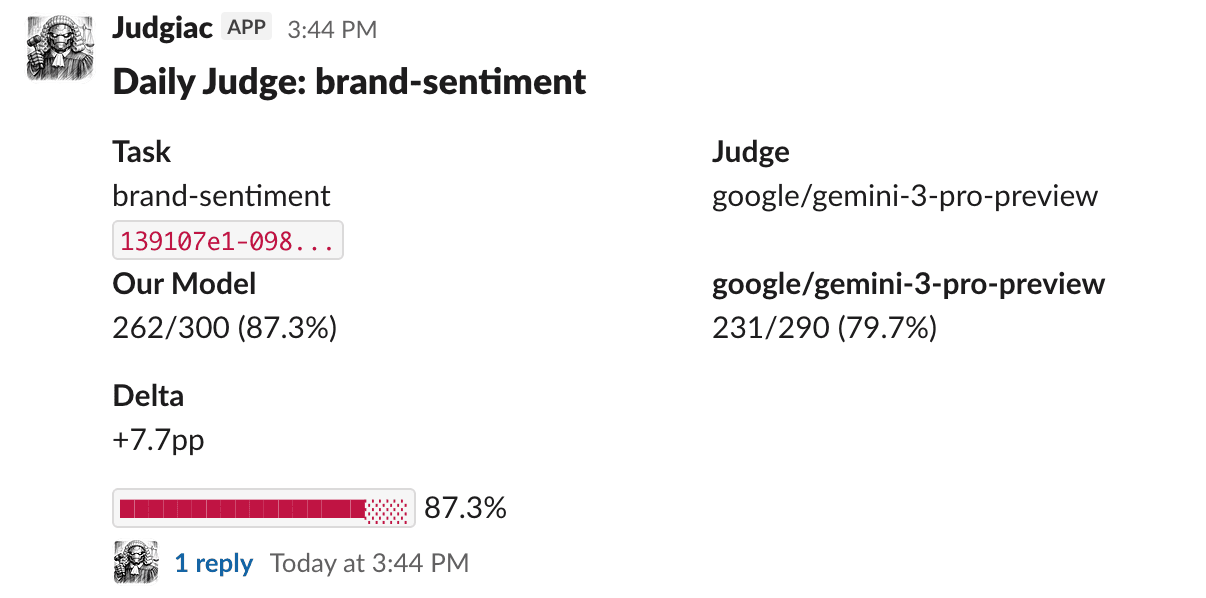Expand the Daily Judge: brand-sentiment message
Viewport: 1206px width, 598px height.
(349, 82)
